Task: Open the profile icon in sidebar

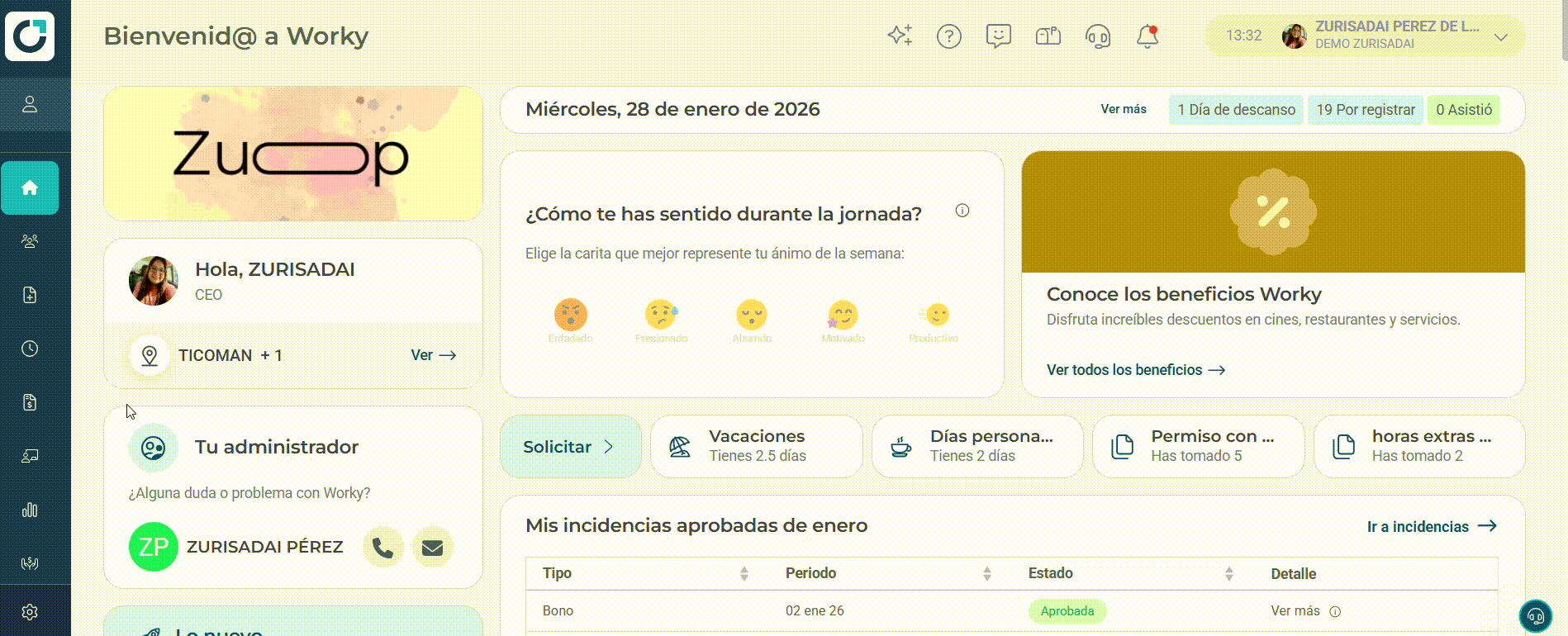Action: point(30,104)
